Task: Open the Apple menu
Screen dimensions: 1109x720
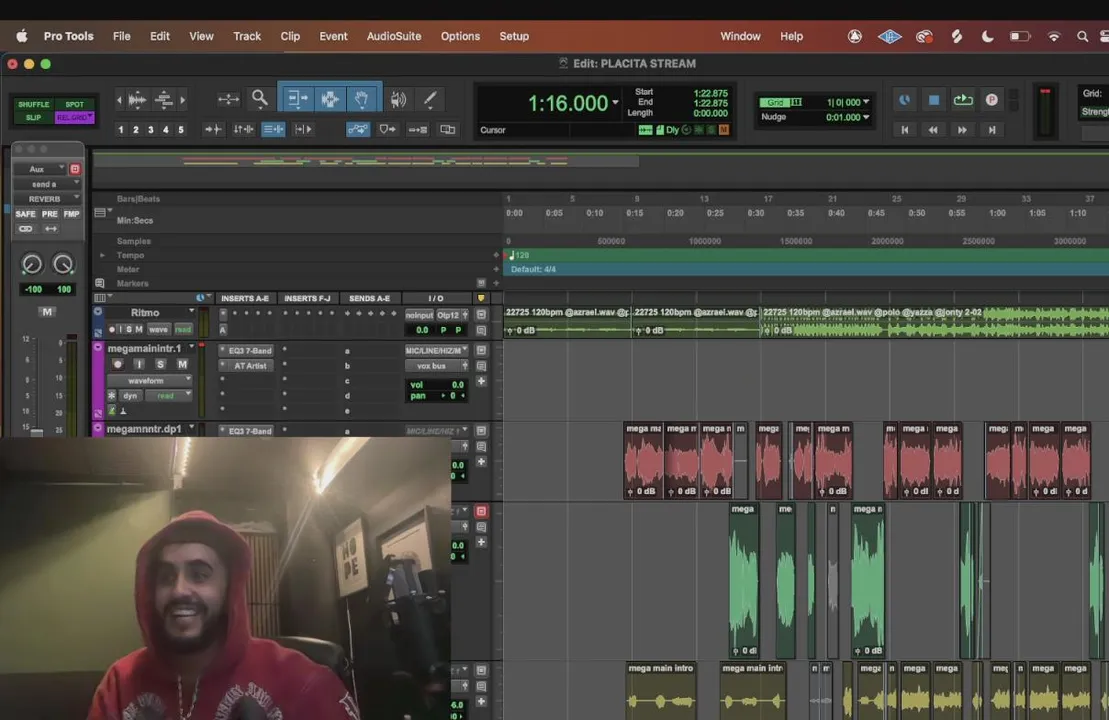Action: click(22, 36)
